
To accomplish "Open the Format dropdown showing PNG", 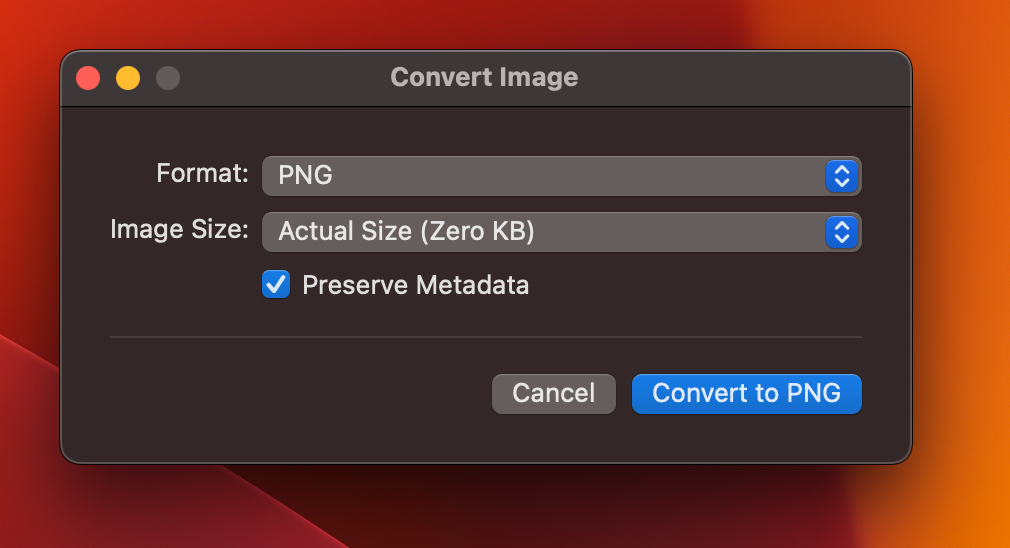I will point(562,176).
